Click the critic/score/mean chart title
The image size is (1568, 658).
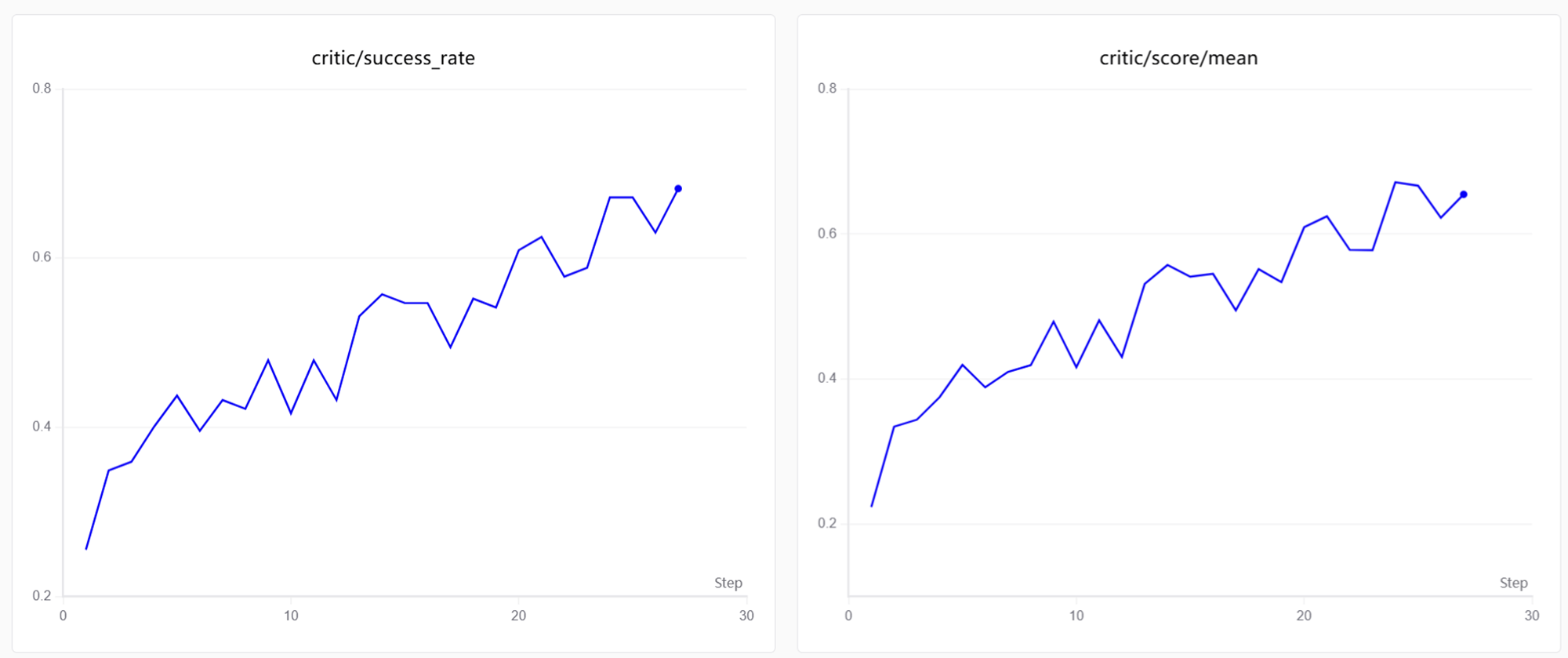click(x=1178, y=58)
